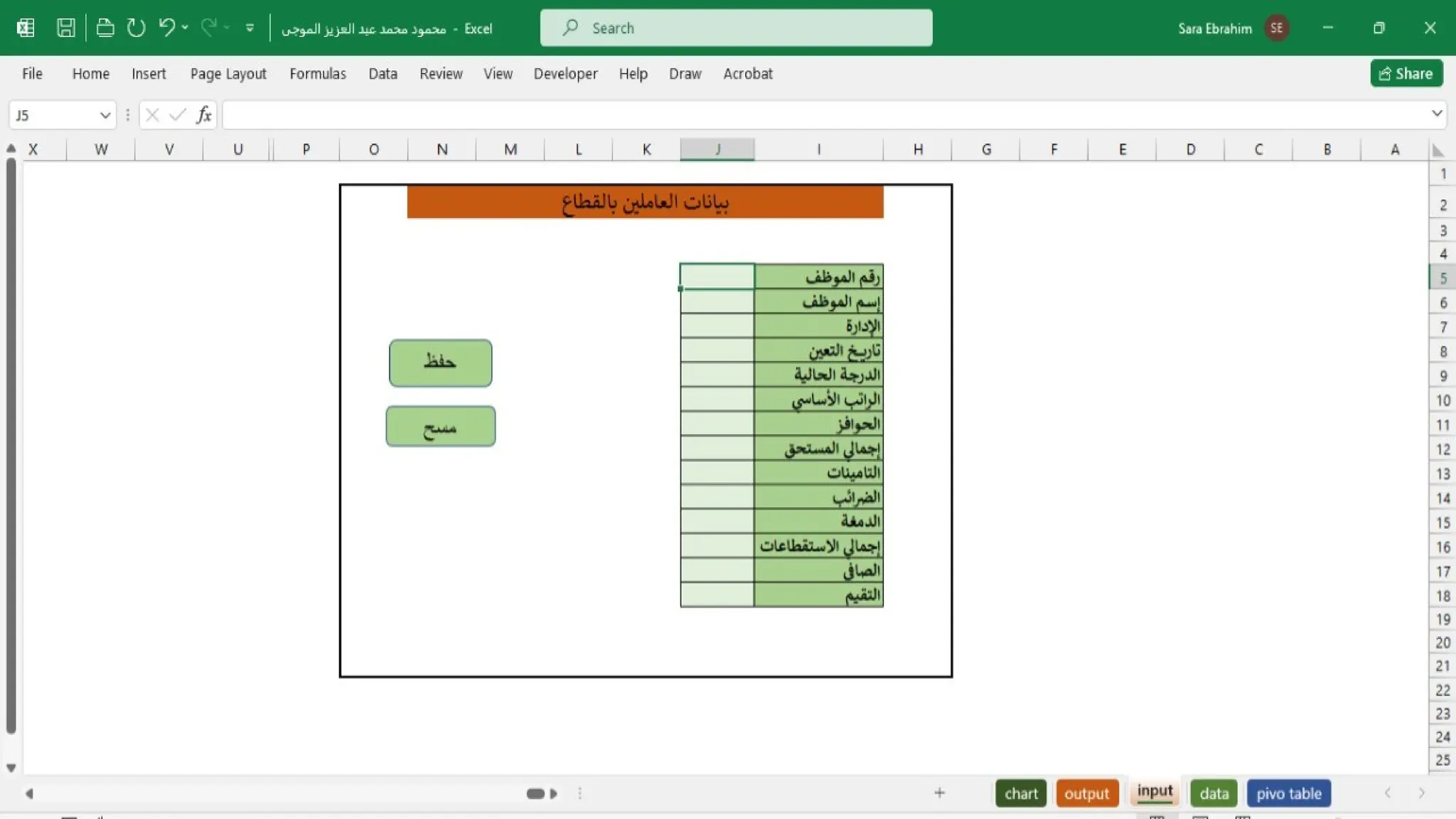Click the Open folder icon in title bar
Image resolution: width=1456 pixels, height=819 pixels.
pos(105,28)
